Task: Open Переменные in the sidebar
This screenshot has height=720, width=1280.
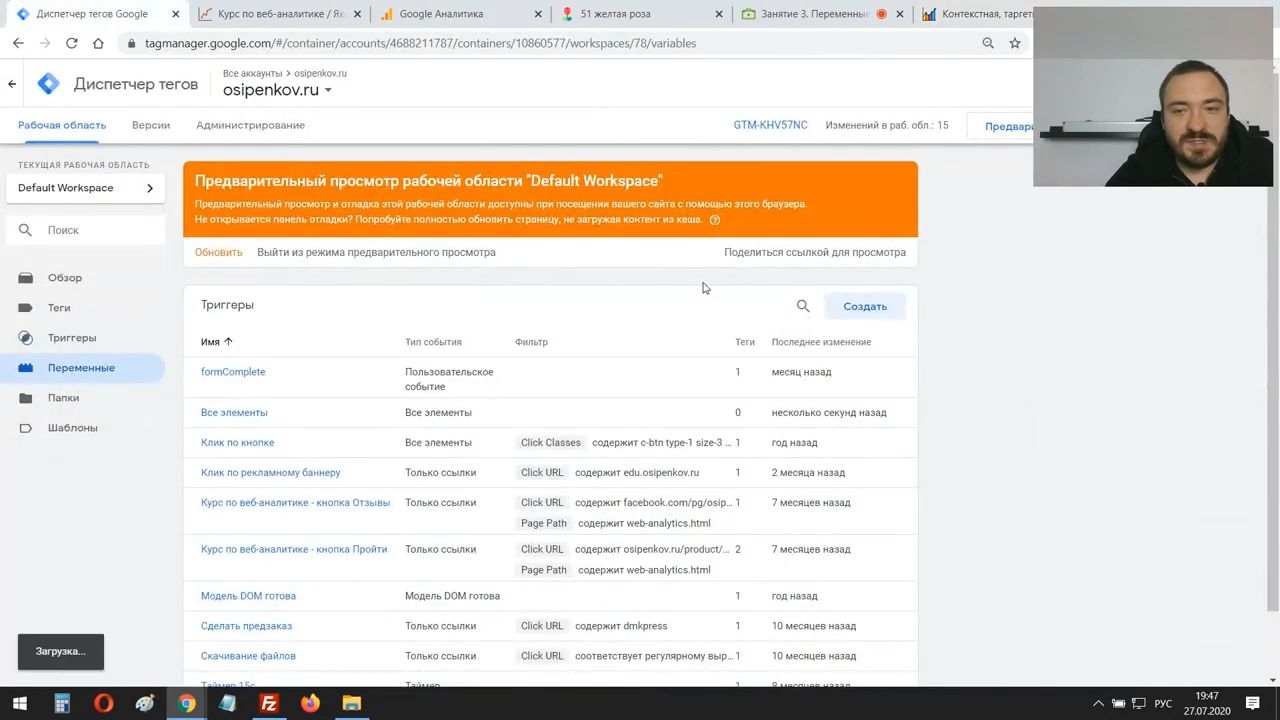Action: point(81,368)
